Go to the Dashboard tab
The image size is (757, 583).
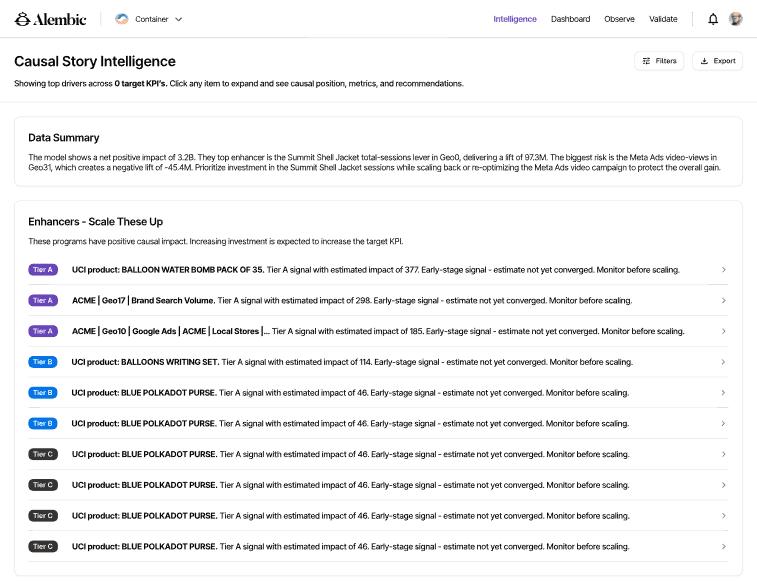pyautogui.click(x=570, y=19)
